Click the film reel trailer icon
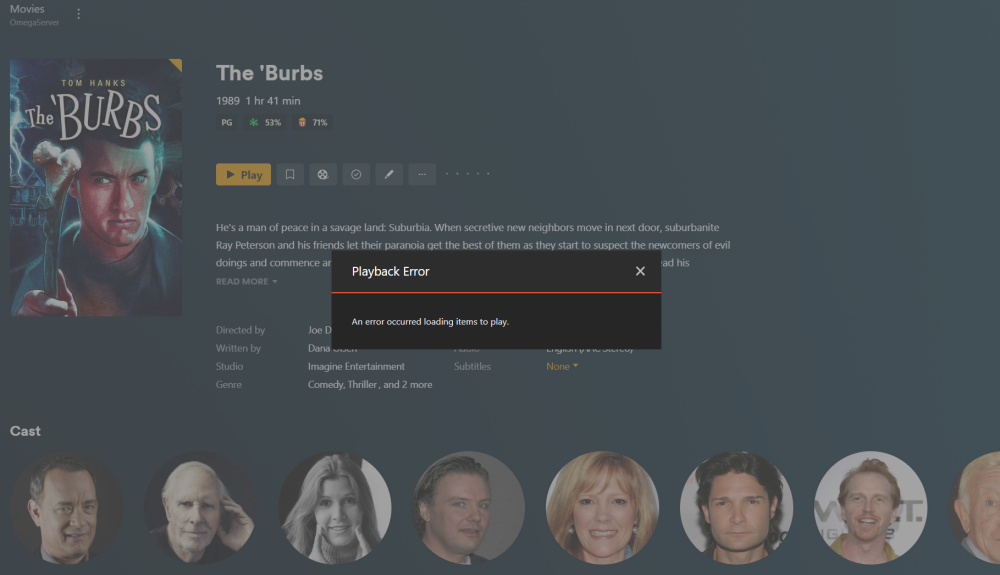This screenshot has height=575, width=1000. click(x=323, y=175)
